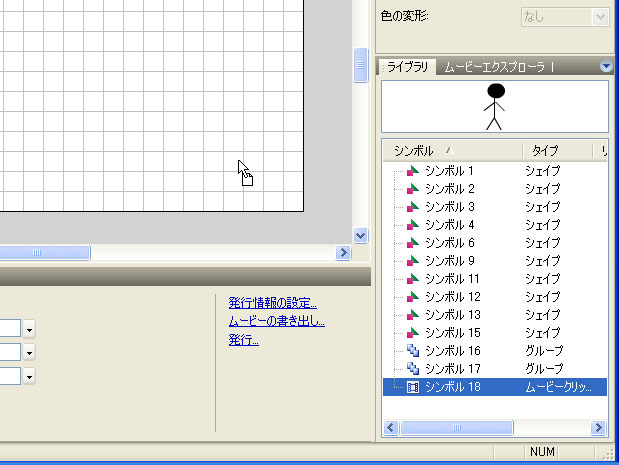Select the シンボル 18 row name

coord(453,387)
